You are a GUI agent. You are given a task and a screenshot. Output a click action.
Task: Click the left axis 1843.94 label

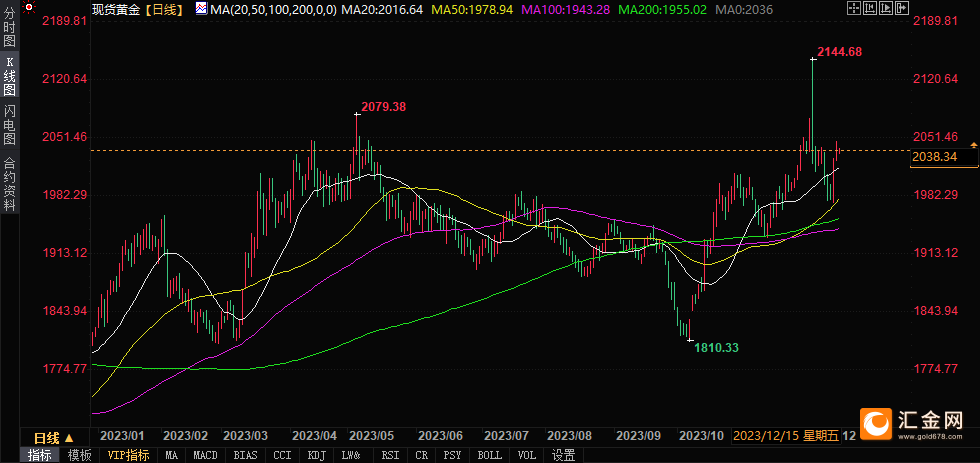click(x=62, y=311)
